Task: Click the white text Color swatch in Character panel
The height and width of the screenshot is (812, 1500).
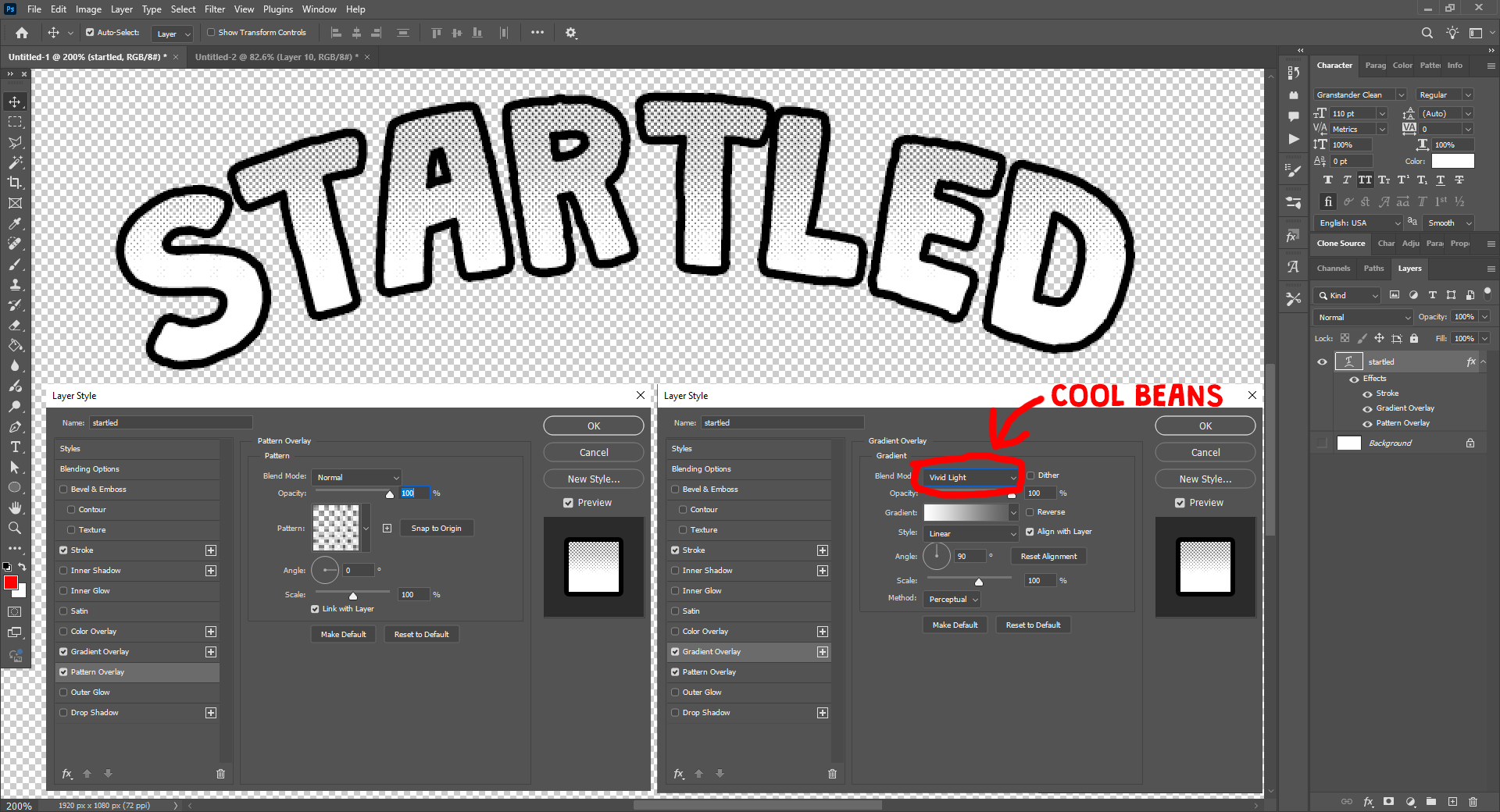Action: 1452,161
